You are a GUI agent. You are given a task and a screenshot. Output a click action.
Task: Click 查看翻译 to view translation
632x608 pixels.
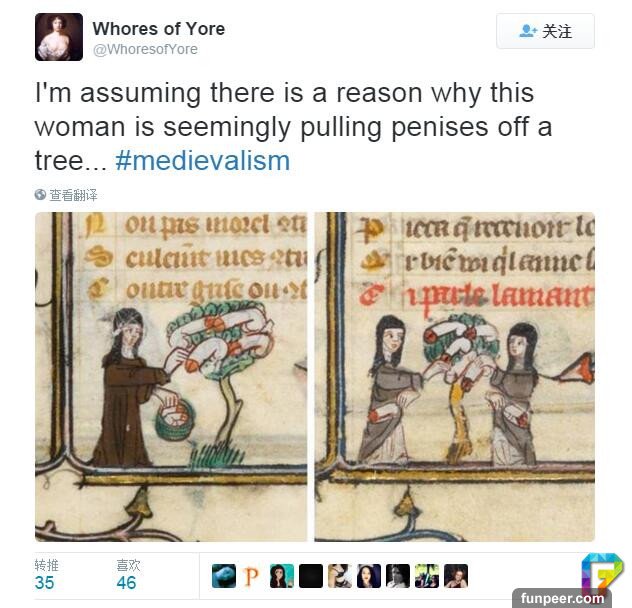point(73,195)
